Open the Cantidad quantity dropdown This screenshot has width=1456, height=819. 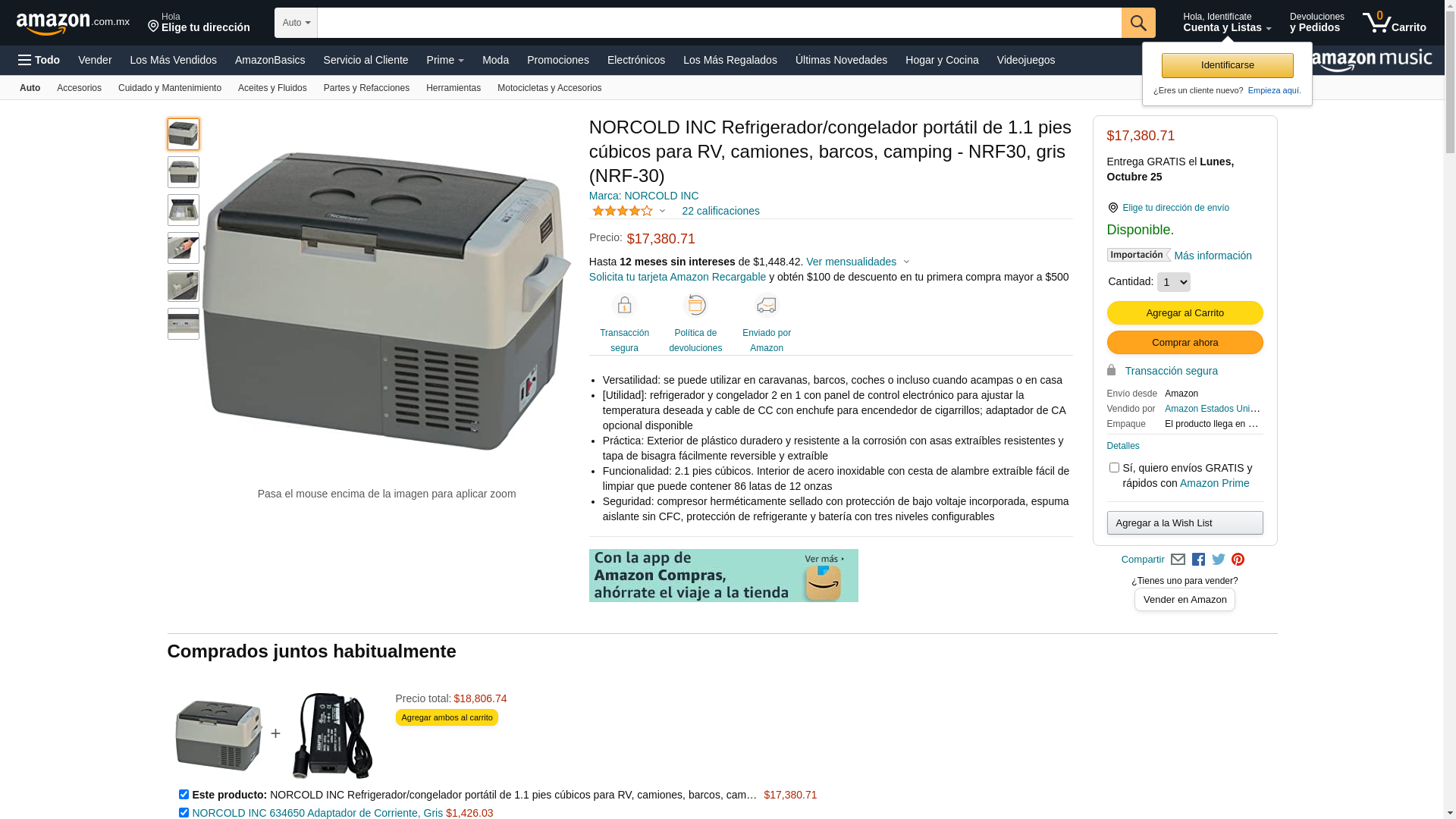1173,282
